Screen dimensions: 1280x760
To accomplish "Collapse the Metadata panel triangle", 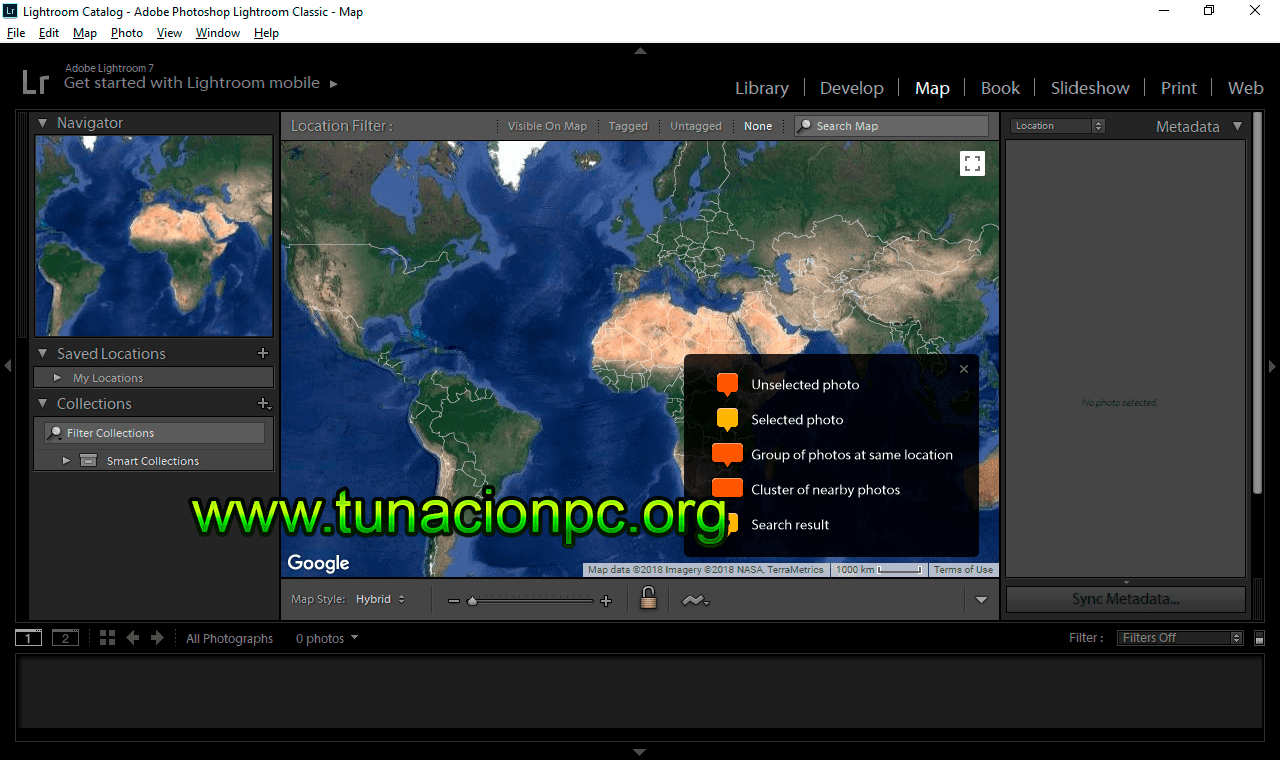I will point(1237,126).
